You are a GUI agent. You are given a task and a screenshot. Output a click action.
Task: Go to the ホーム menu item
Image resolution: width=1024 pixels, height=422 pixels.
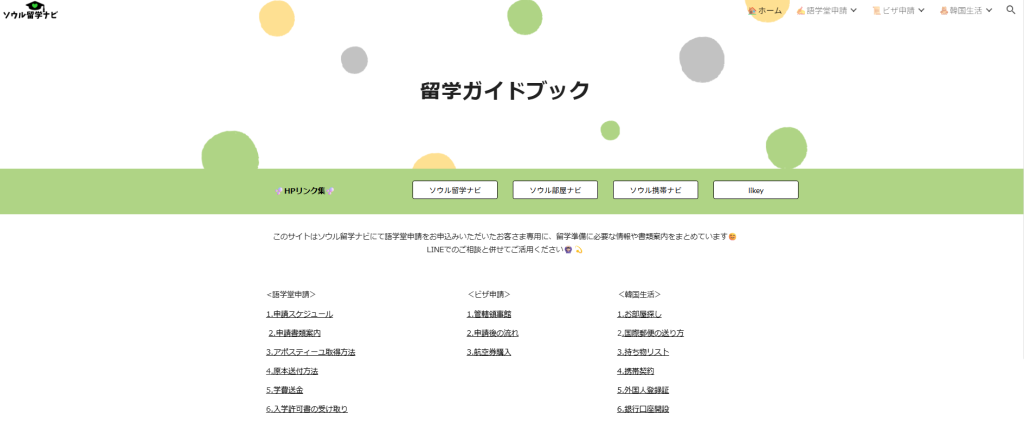coord(770,10)
